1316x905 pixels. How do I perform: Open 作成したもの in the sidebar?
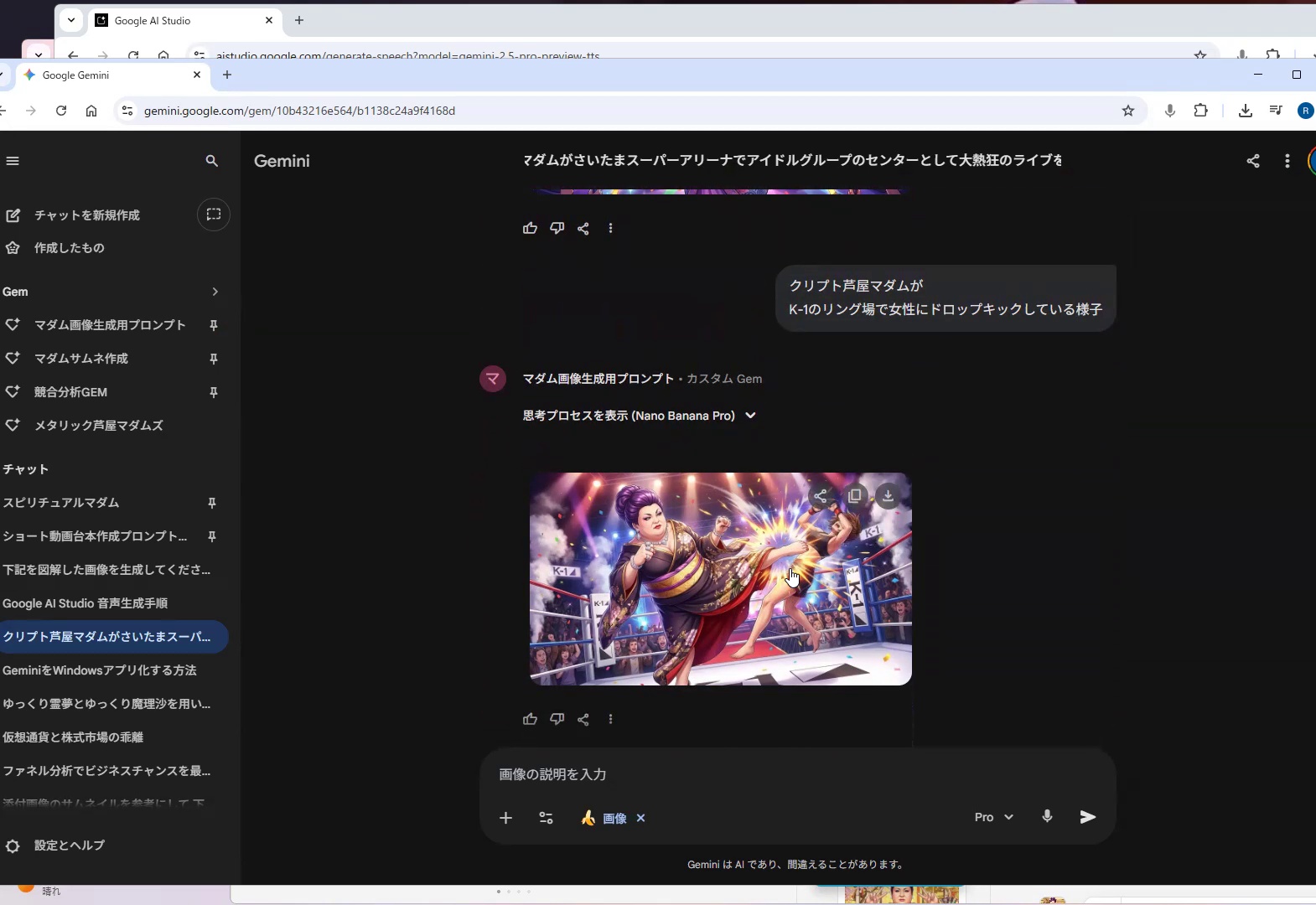[x=69, y=248]
